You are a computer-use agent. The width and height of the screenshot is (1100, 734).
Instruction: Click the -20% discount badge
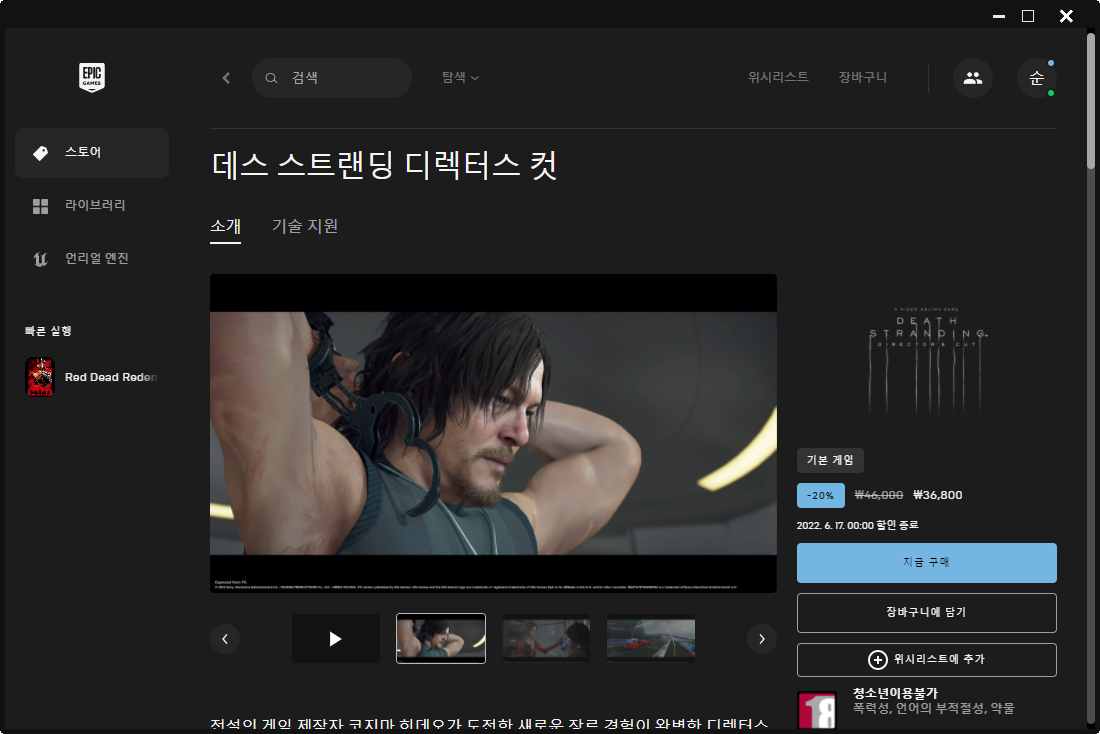point(820,495)
